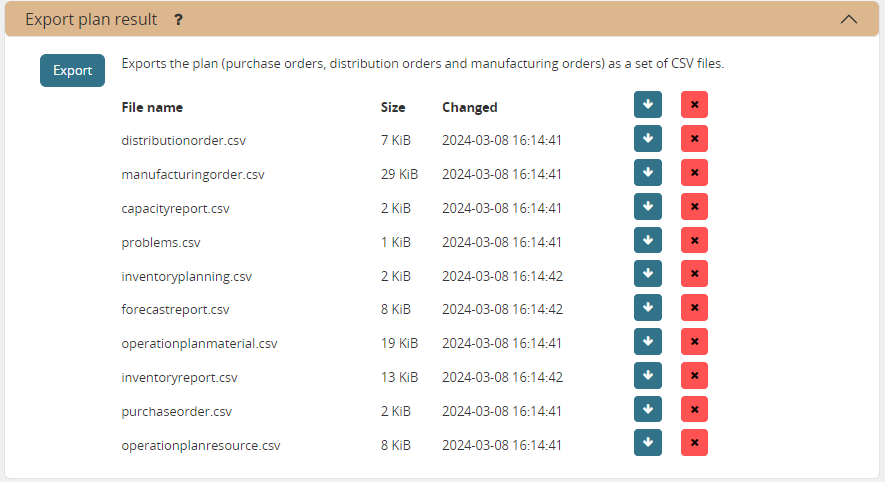This screenshot has width=885, height=482.
Task: Download operationplanmaterial.csv file
Action: (647, 342)
